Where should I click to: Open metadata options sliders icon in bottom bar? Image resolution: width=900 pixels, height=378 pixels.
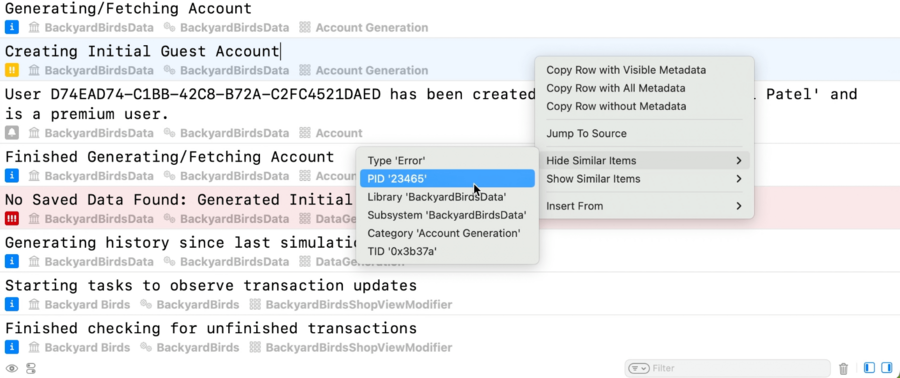tap(31, 368)
